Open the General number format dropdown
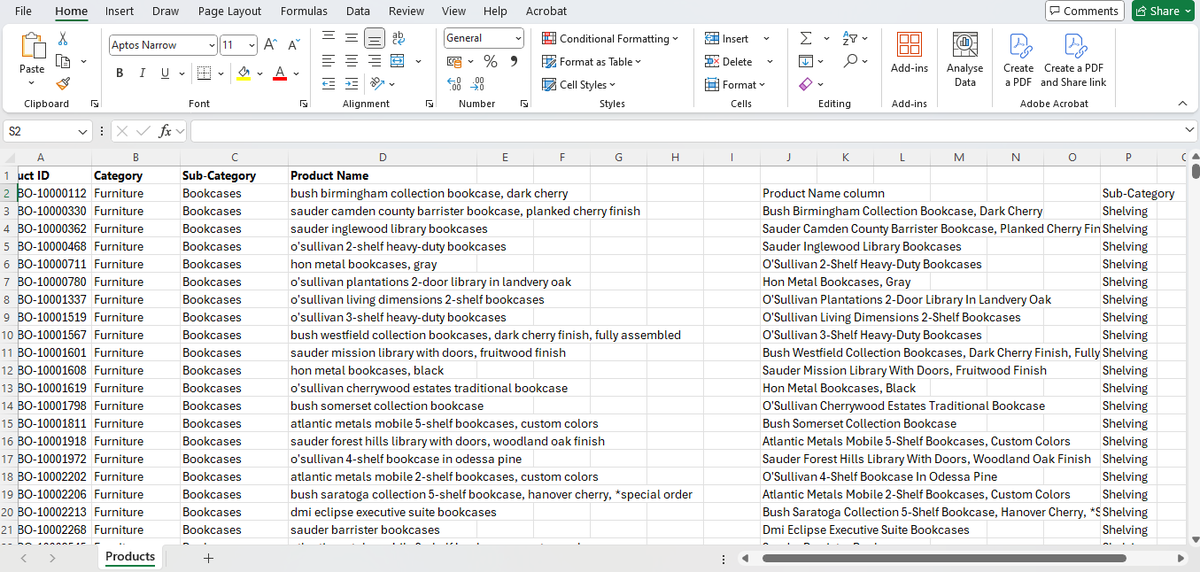This screenshot has width=1200, height=572. pos(518,38)
